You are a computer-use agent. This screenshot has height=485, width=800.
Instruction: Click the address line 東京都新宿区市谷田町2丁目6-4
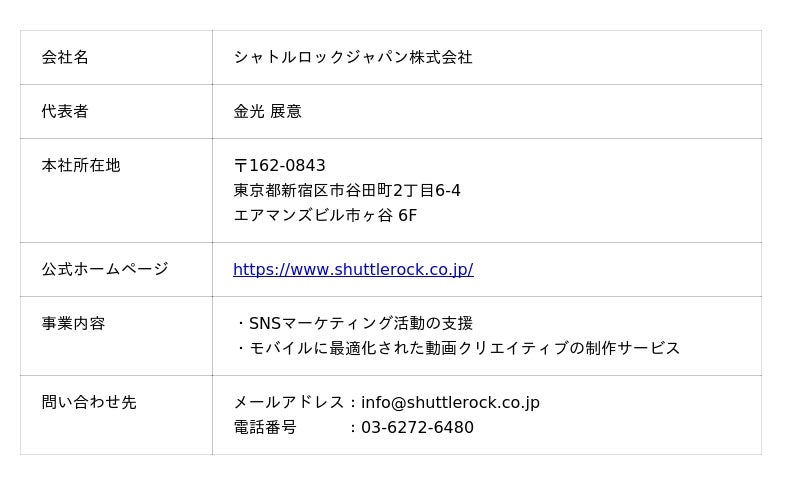pos(347,190)
